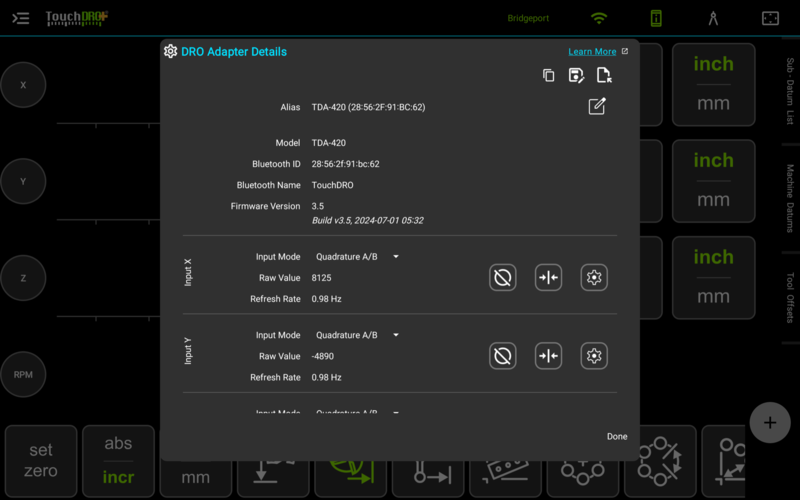
Task: Toggle fullscreen with the top-right frame icon
Action: coord(770,18)
